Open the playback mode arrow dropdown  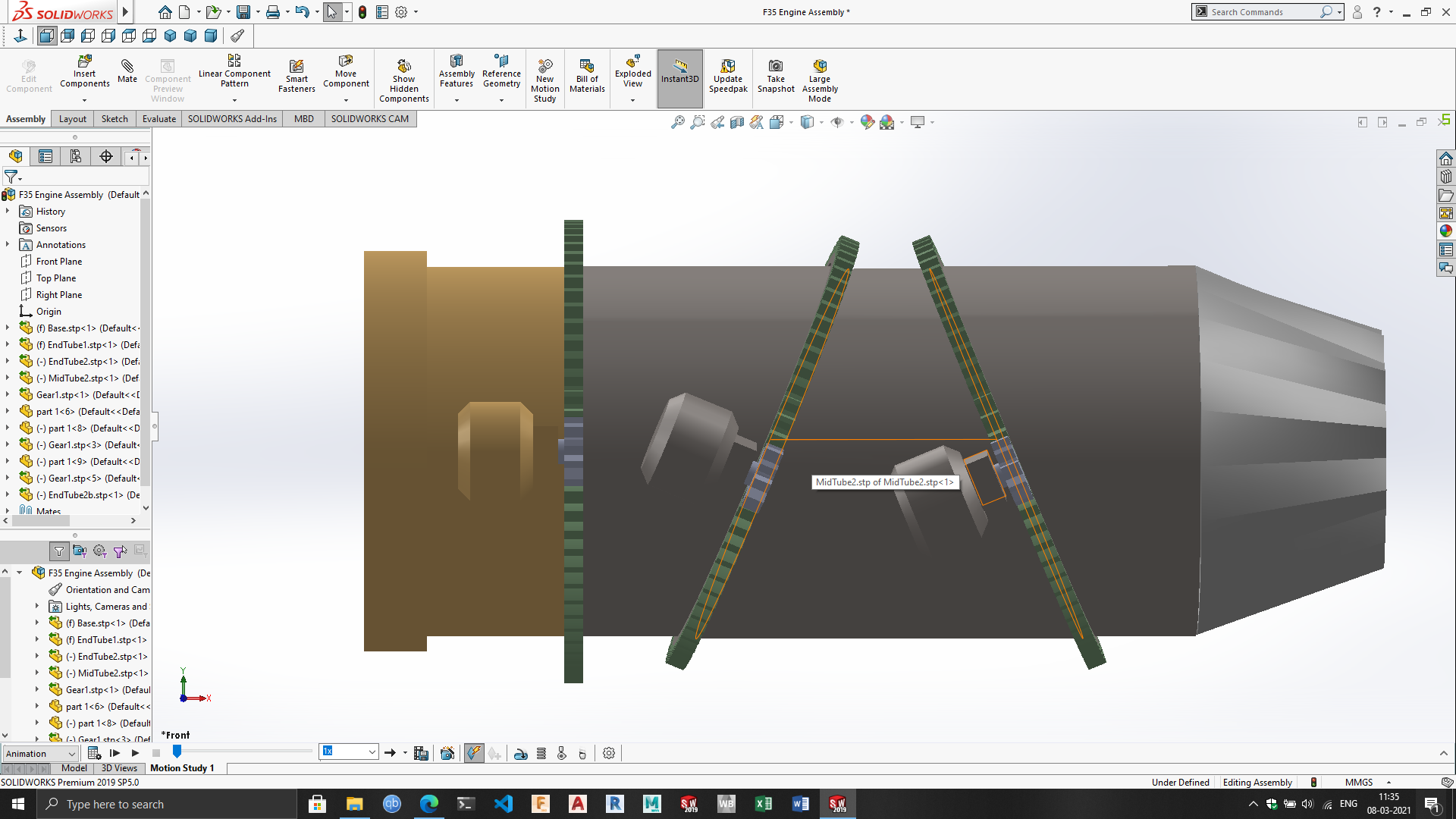click(x=405, y=753)
